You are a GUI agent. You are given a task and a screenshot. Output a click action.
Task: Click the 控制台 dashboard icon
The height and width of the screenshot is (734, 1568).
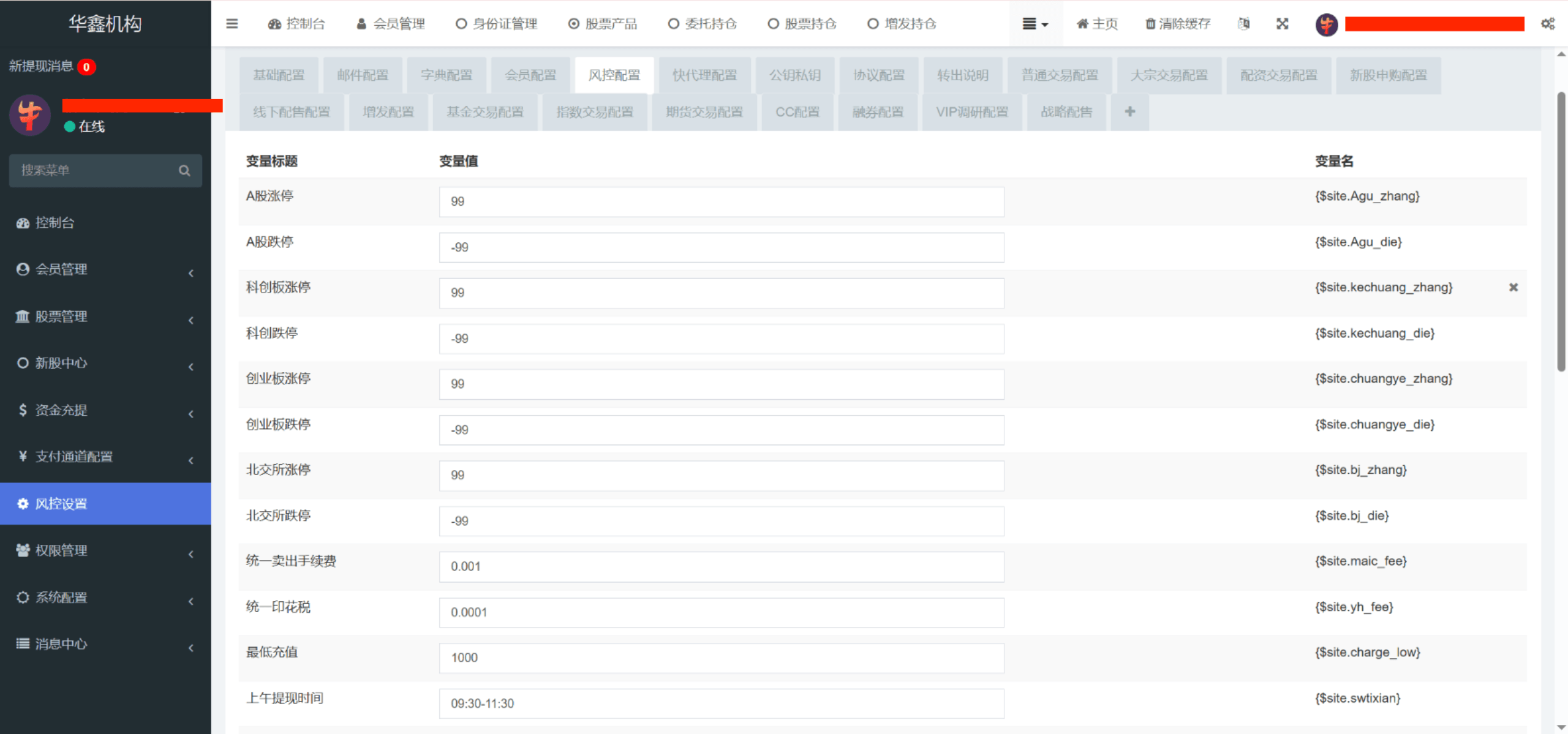(274, 23)
